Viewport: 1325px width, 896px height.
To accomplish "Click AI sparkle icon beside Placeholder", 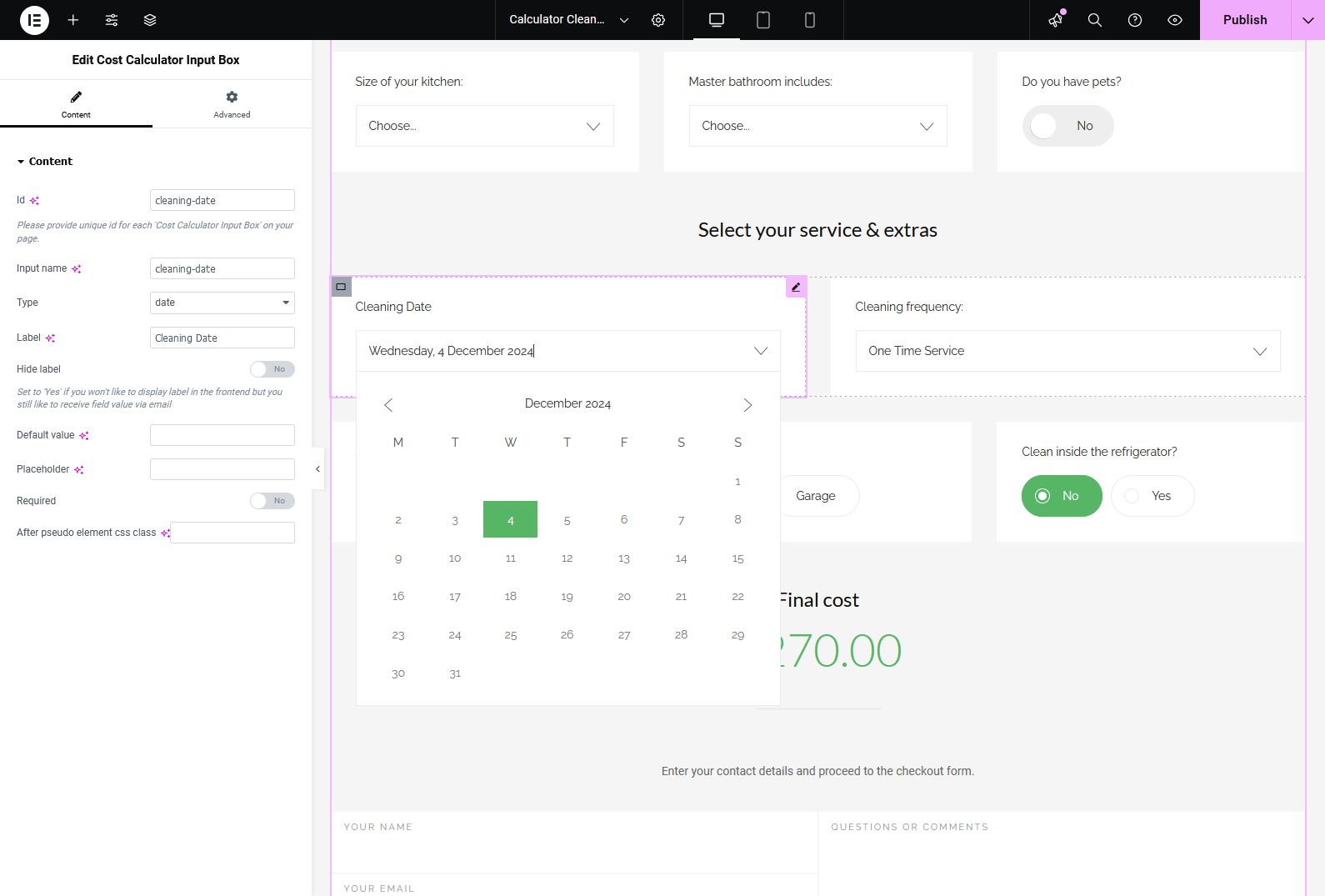I will 79,470.
